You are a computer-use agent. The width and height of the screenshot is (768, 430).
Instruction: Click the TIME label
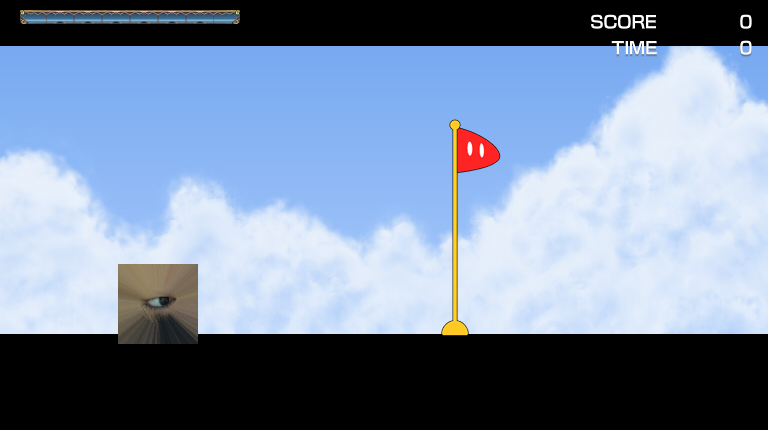pyautogui.click(x=634, y=48)
